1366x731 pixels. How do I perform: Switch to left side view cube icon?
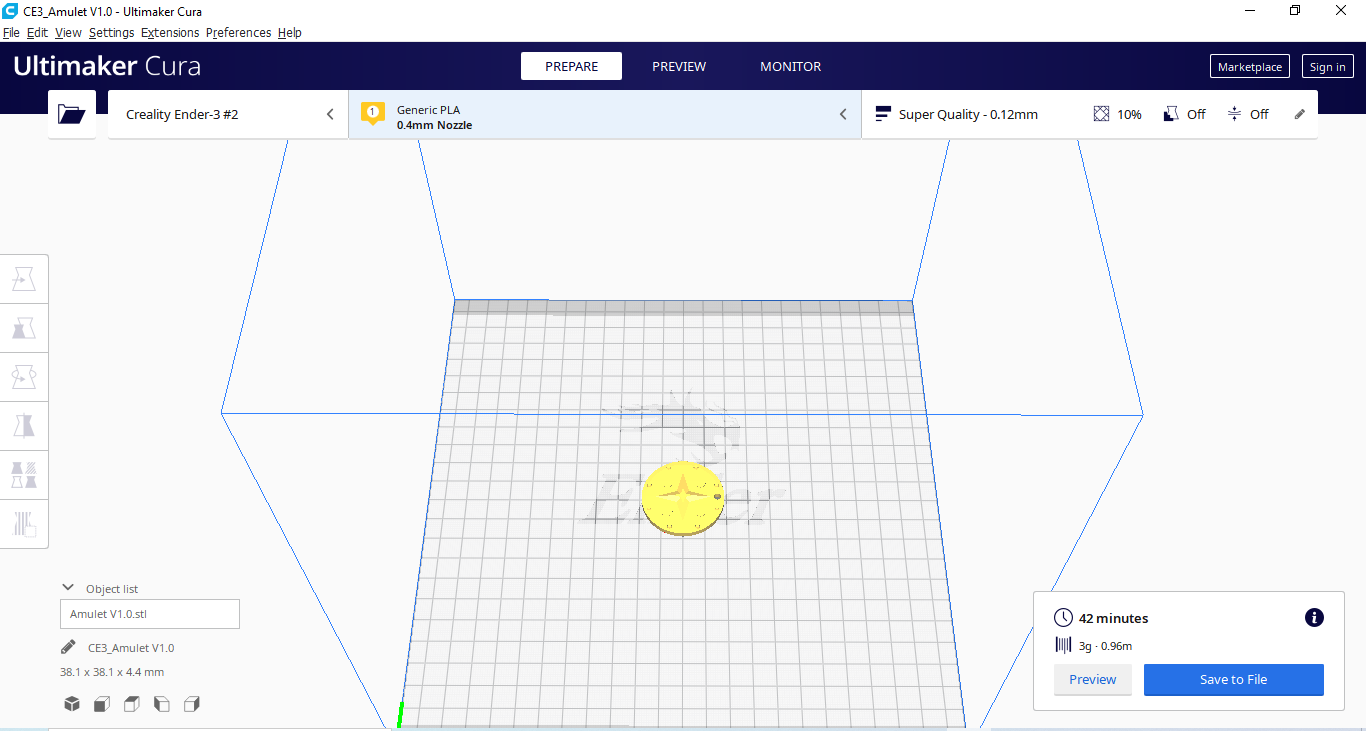(x=162, y=704)
